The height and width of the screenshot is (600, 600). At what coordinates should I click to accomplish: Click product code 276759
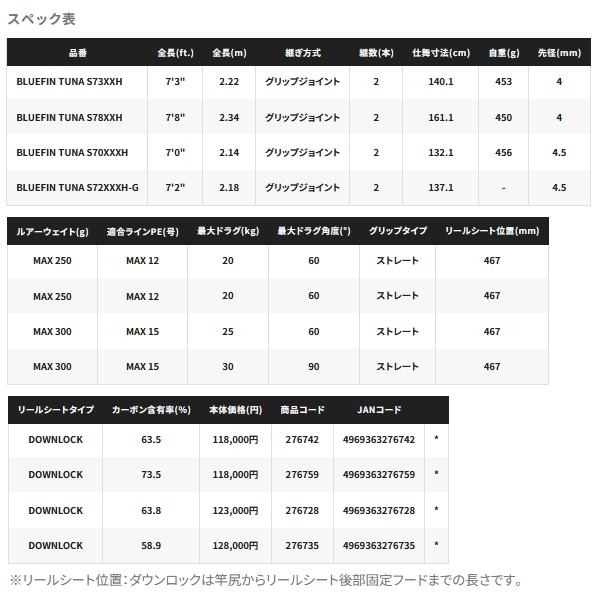coord(301,475)
